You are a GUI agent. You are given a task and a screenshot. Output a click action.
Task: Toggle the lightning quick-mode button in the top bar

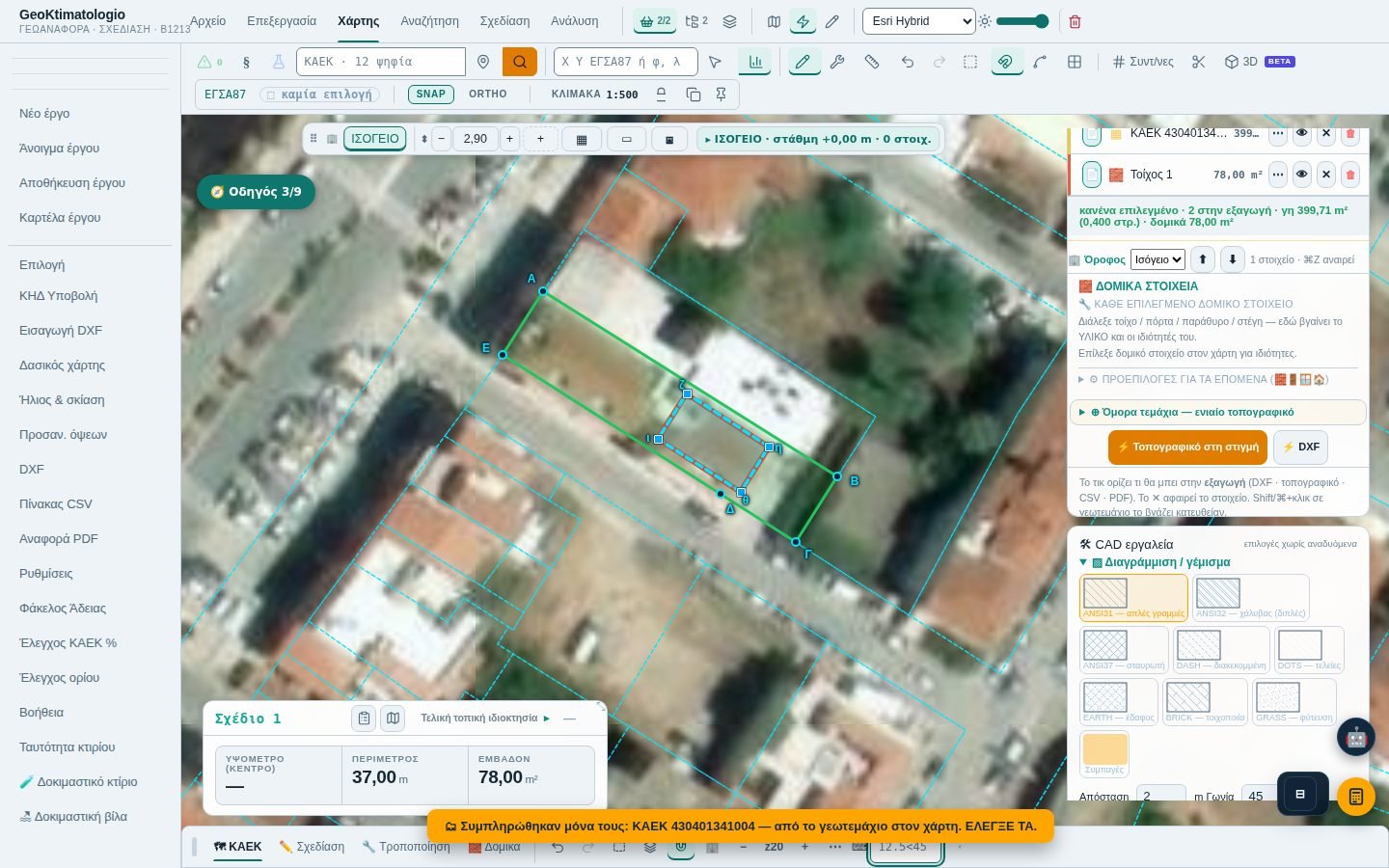(802, 21)
